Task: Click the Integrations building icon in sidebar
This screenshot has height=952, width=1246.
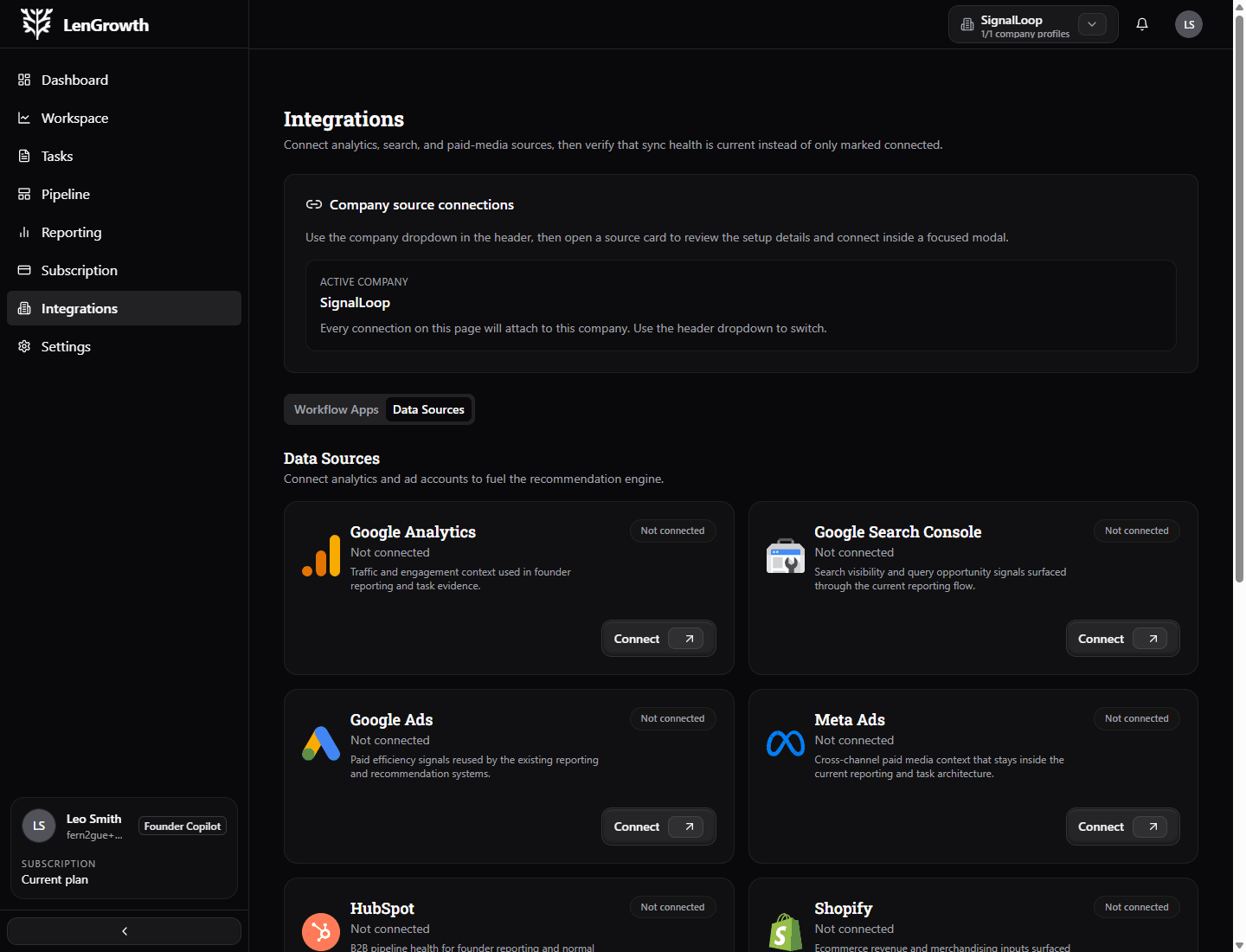Action: [24, 308]
